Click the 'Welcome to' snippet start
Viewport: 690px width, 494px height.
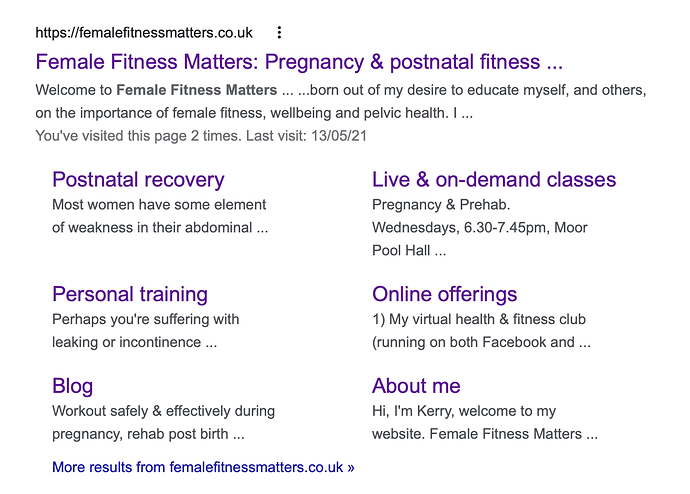[74, 90]
